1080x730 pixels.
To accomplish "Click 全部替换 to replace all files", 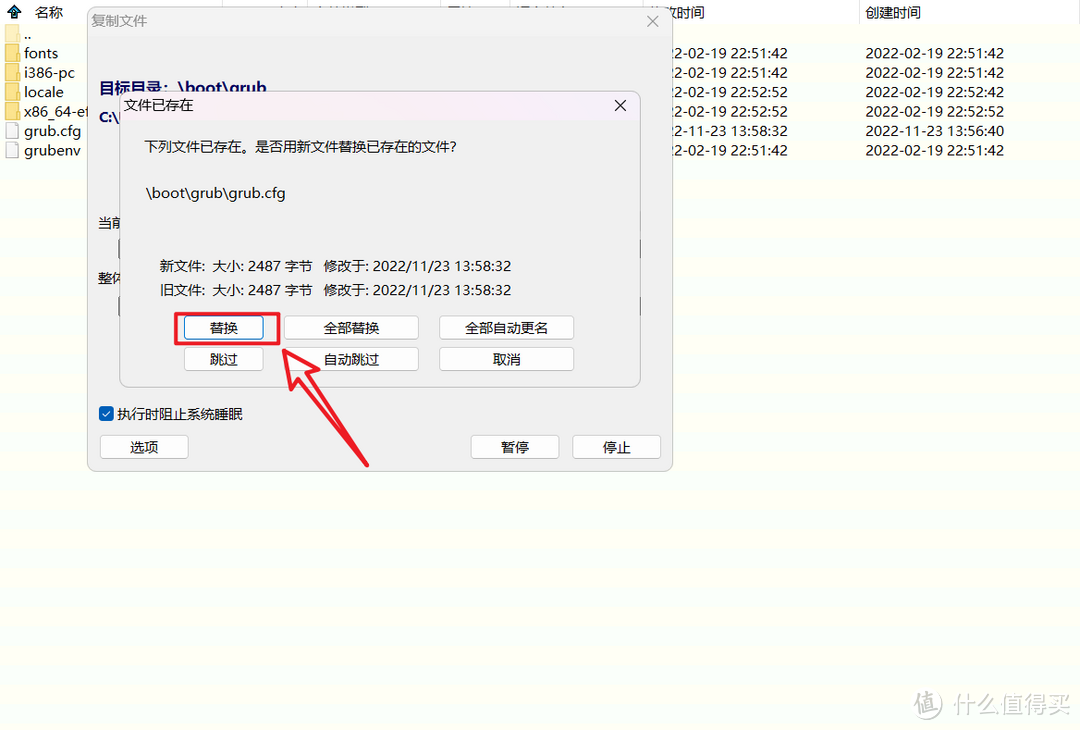I will 351,327.
